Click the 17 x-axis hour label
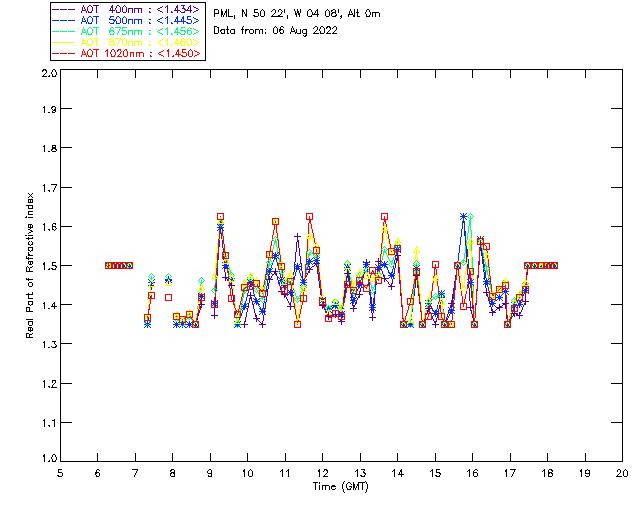This screenshot has height=512, width=640. tap(510, 473)
